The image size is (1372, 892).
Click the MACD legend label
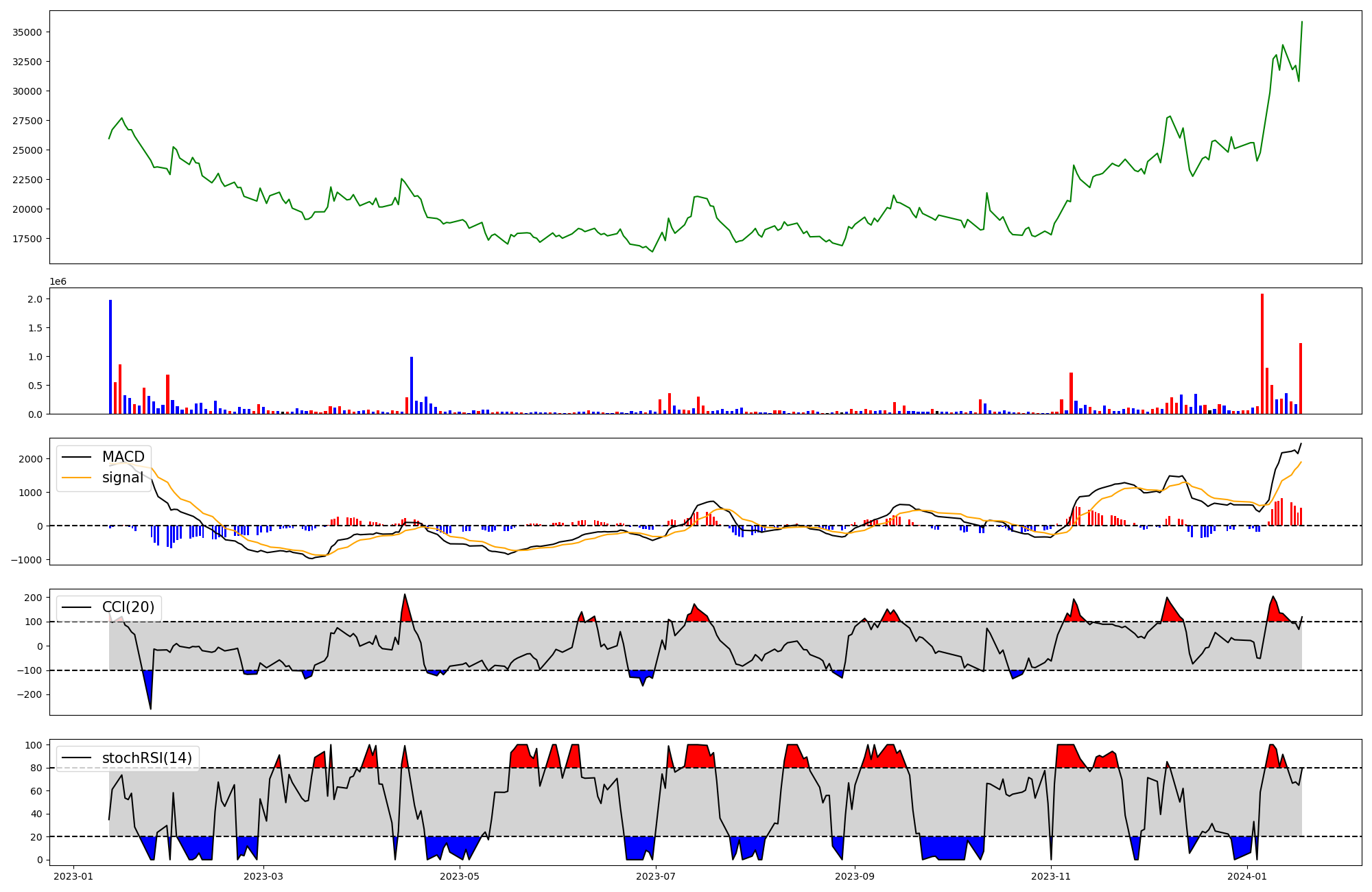pyautogui.click(x=123, y=457)
